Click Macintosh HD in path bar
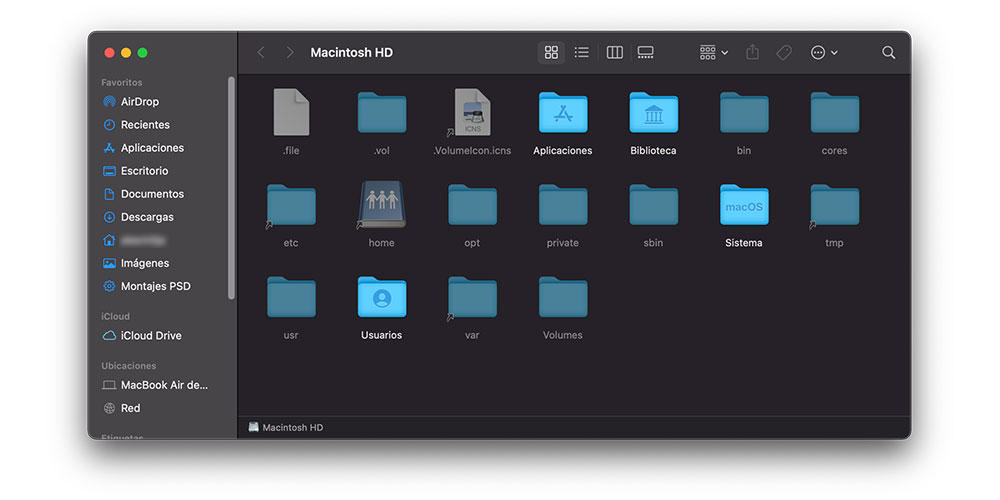This screenshot has width=1000, height=500. (292, 427)
